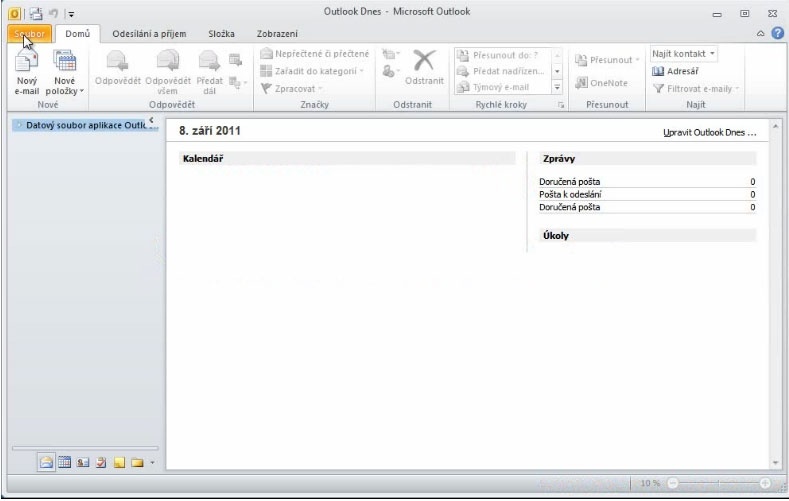Viewport: 789px width, 501px height.
Task: Click the 10 % zoom level text
Action: (x=650, y=483)
